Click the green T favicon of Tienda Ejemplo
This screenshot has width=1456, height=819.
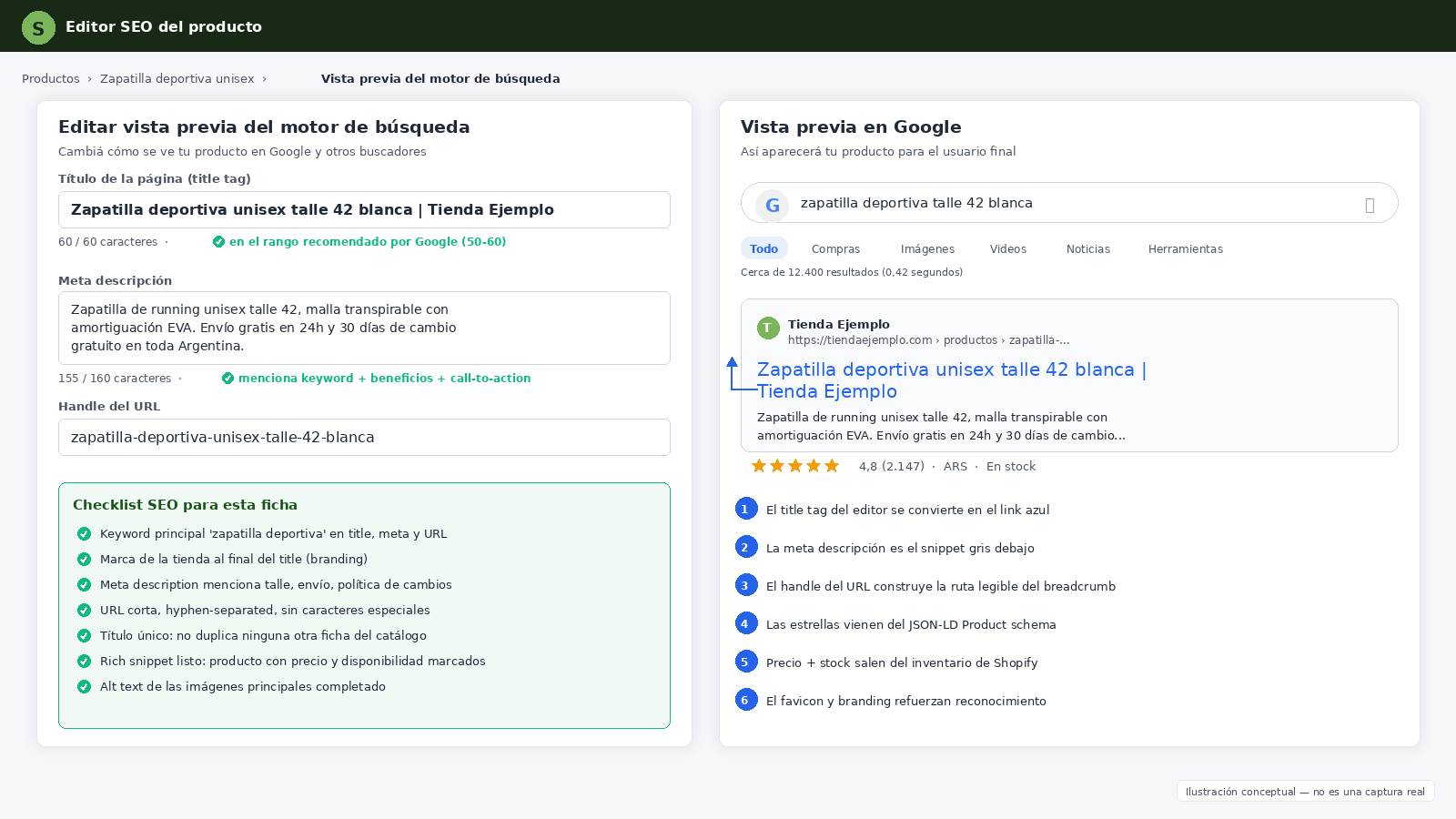(x=768, y=329)
